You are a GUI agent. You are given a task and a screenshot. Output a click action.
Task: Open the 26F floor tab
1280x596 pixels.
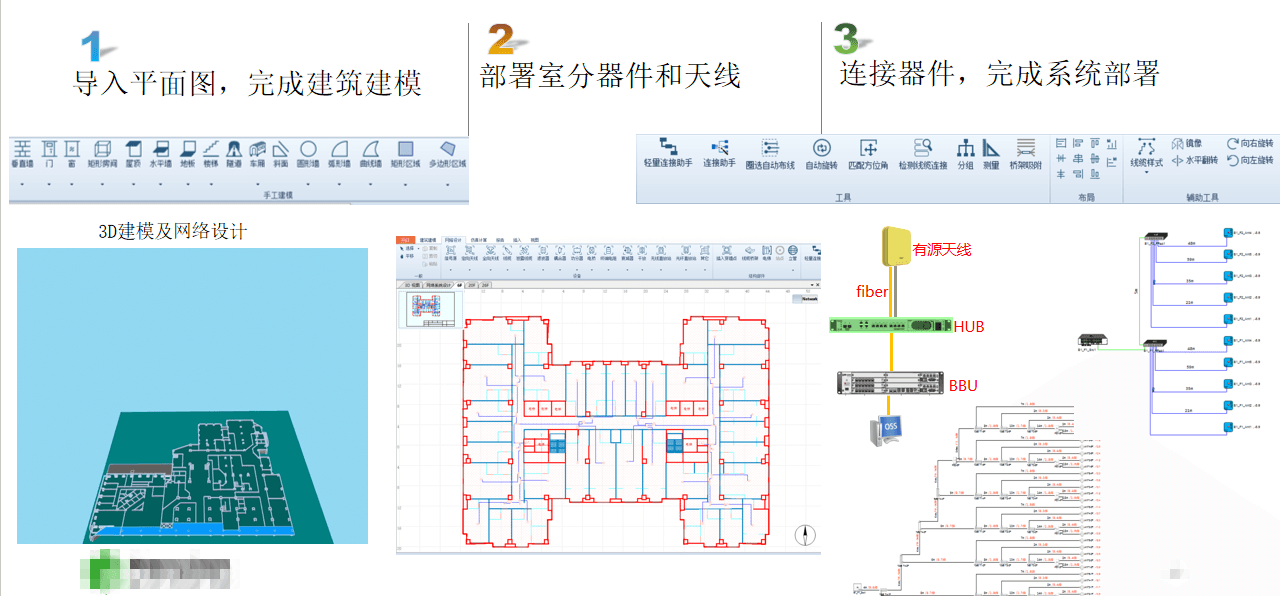coord(485,285)
